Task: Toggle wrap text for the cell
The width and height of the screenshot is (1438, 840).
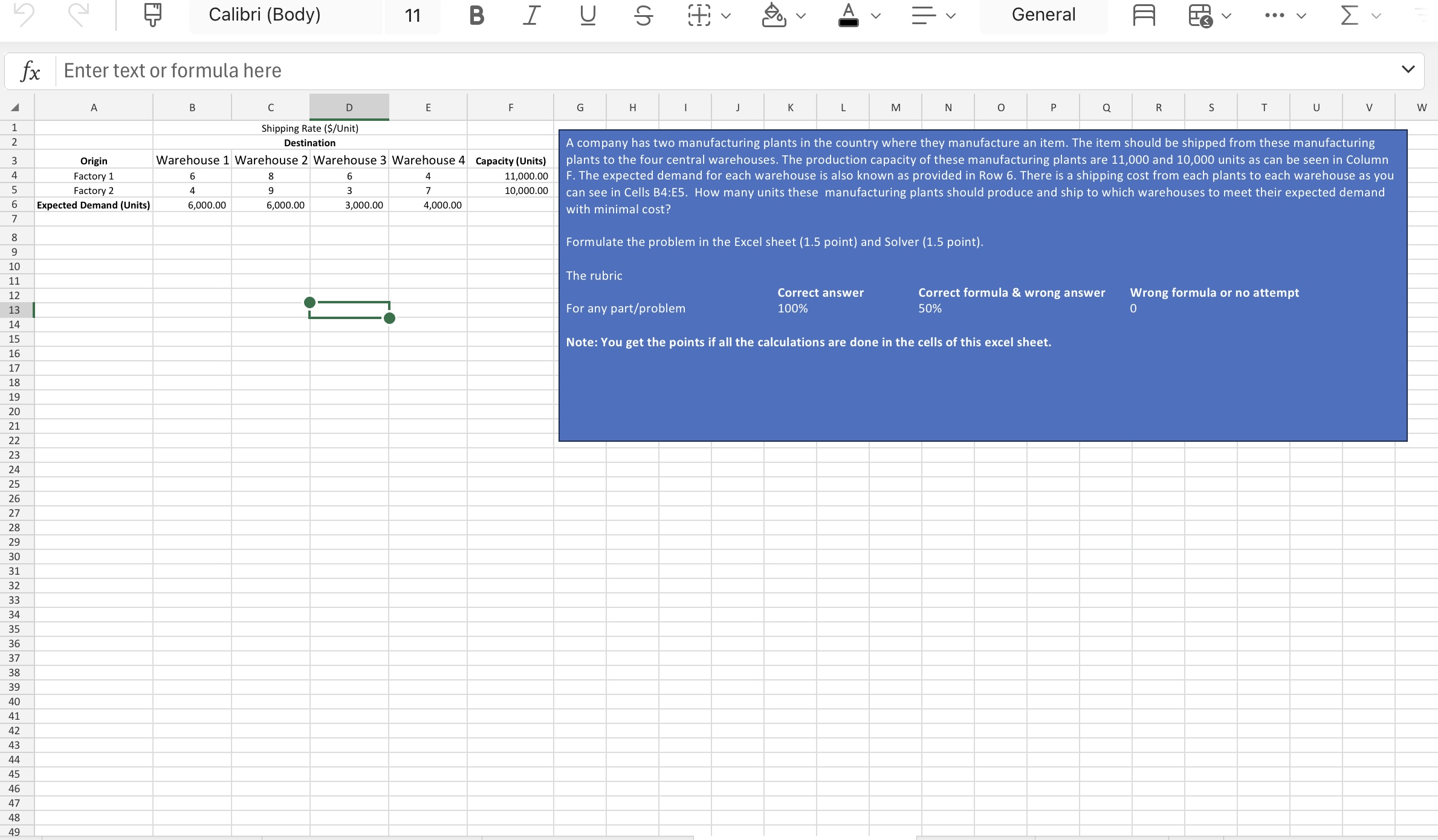Action: [x=1143, y=15]
